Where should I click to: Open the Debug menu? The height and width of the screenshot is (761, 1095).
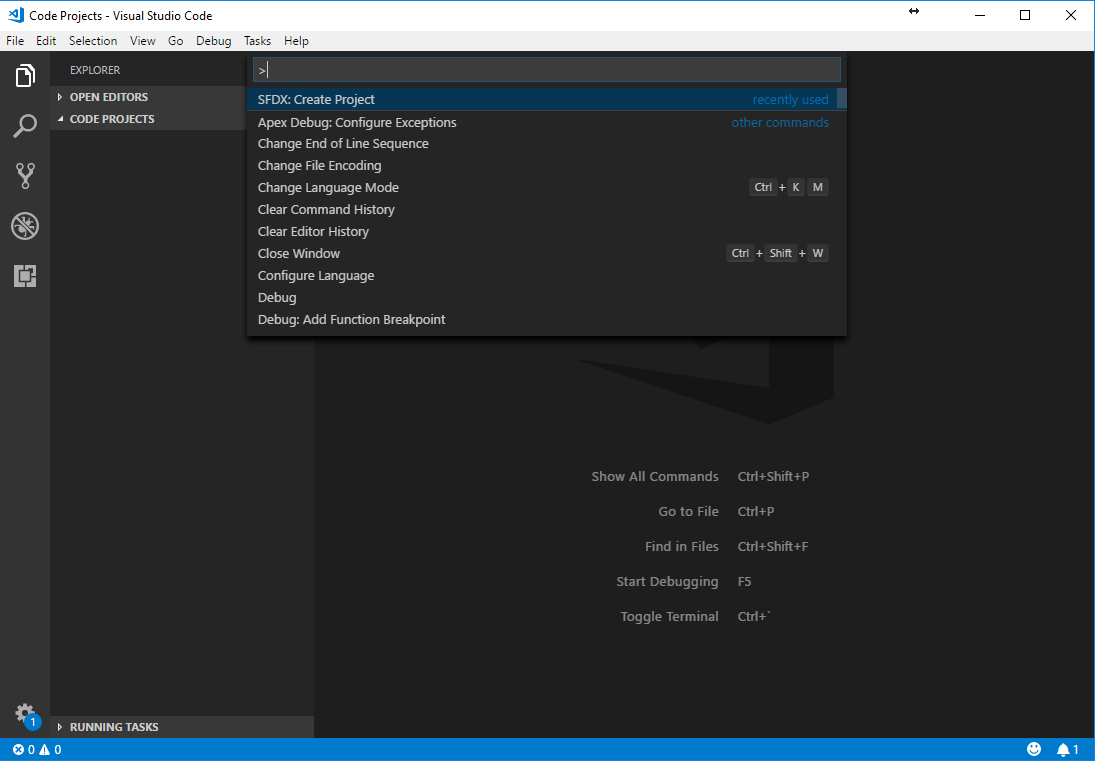coord(214,40)
